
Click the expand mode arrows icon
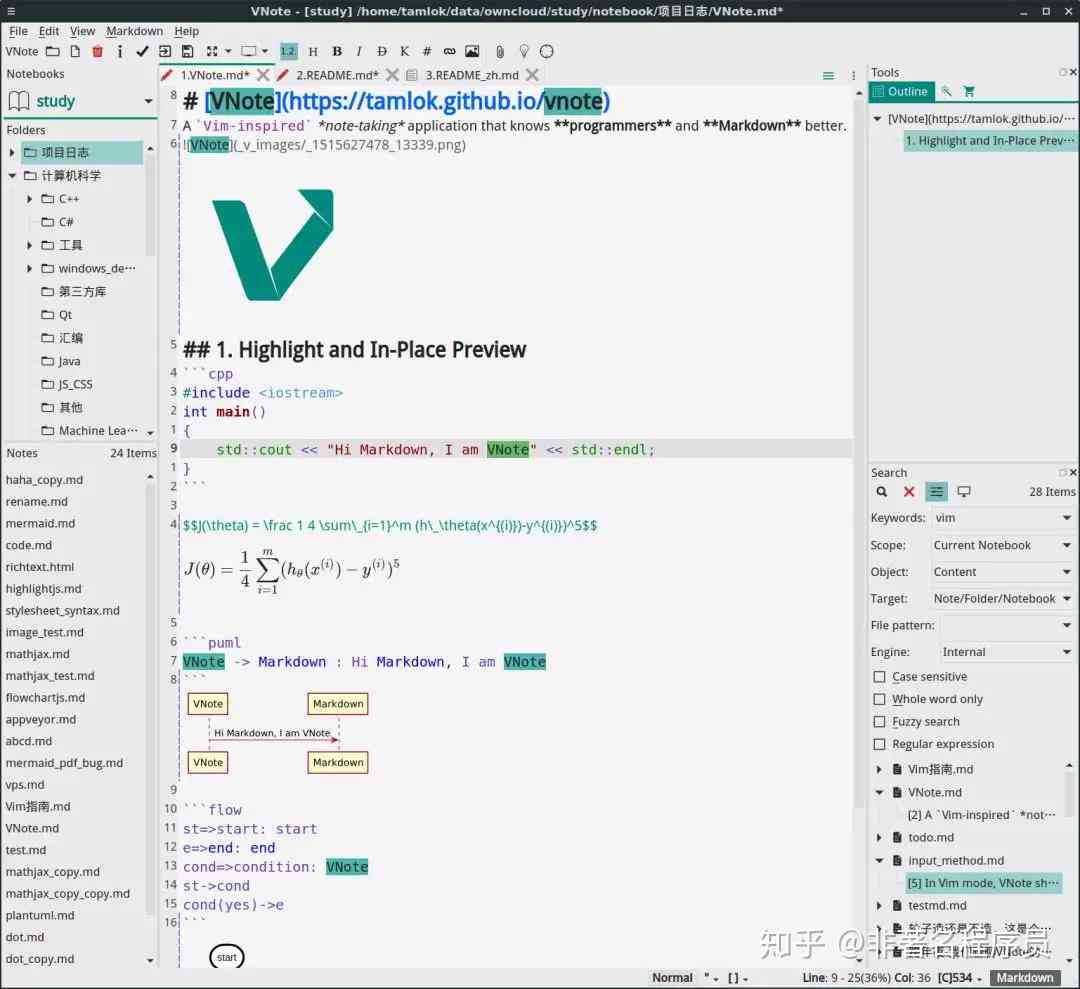(x=211, y=51)
